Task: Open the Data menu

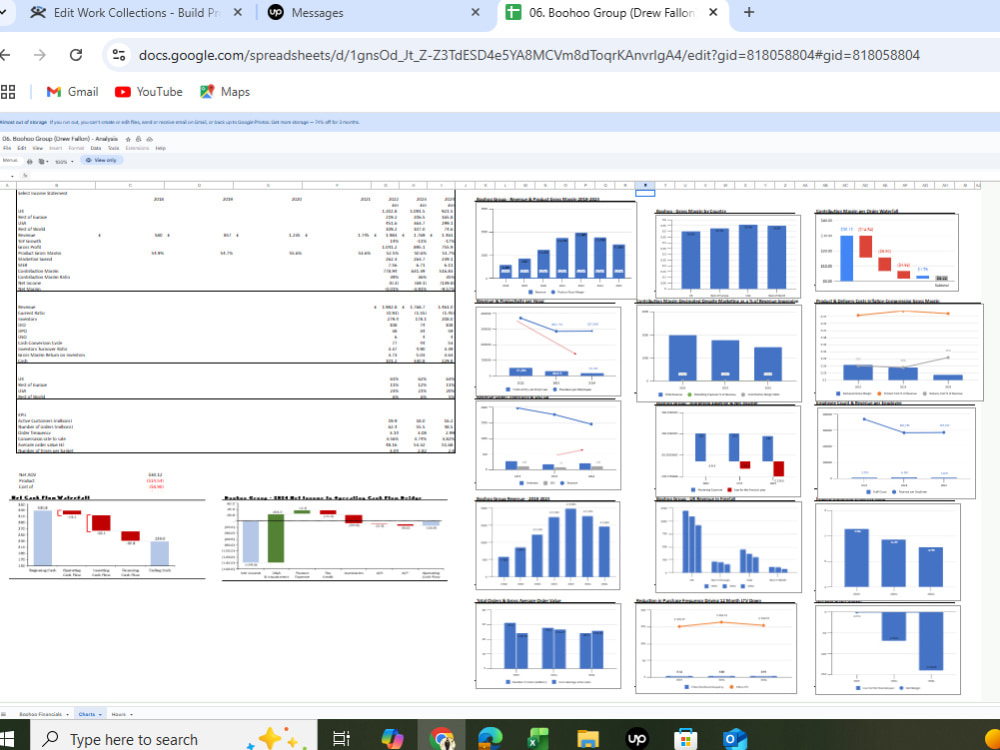Action: click(x=96, y=148)
